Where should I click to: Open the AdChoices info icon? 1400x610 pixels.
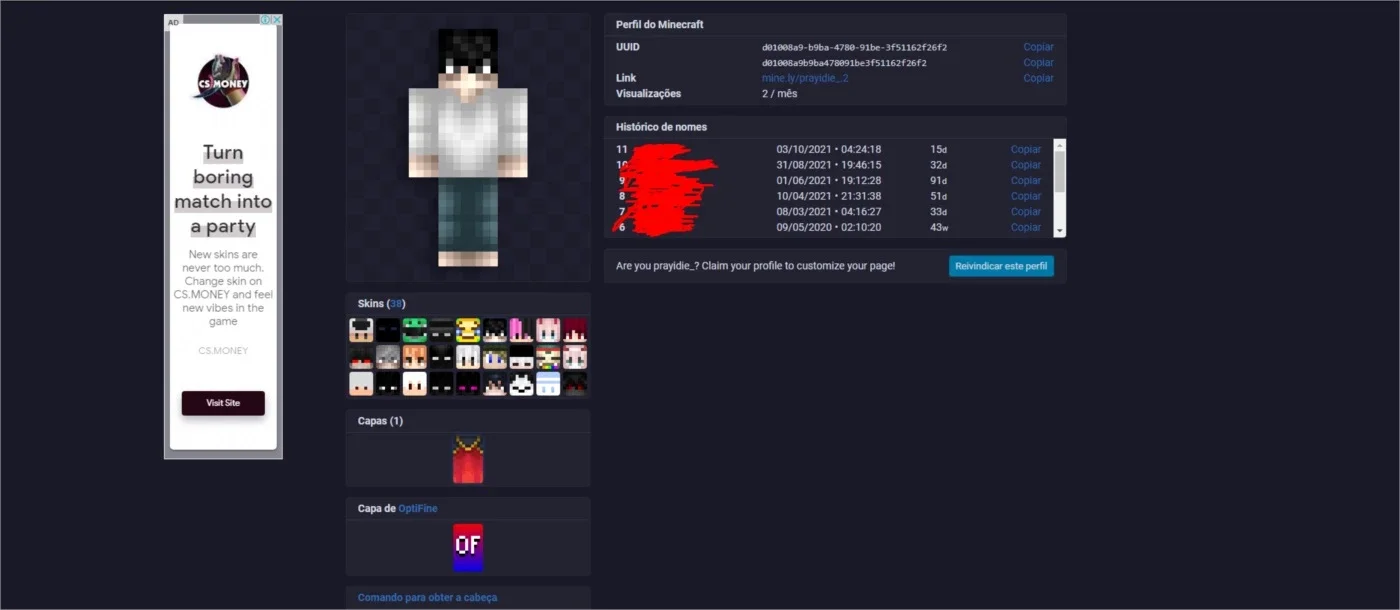[266, 20]
